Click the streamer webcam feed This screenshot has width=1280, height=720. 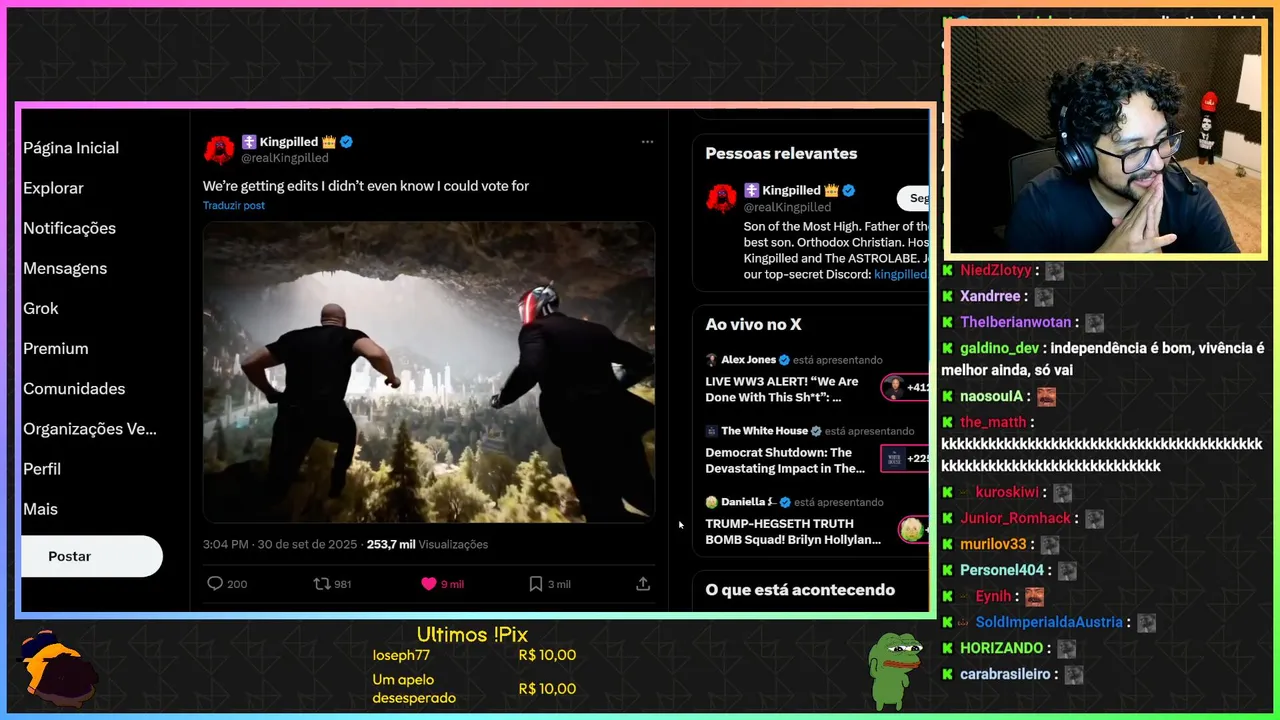1105,140
